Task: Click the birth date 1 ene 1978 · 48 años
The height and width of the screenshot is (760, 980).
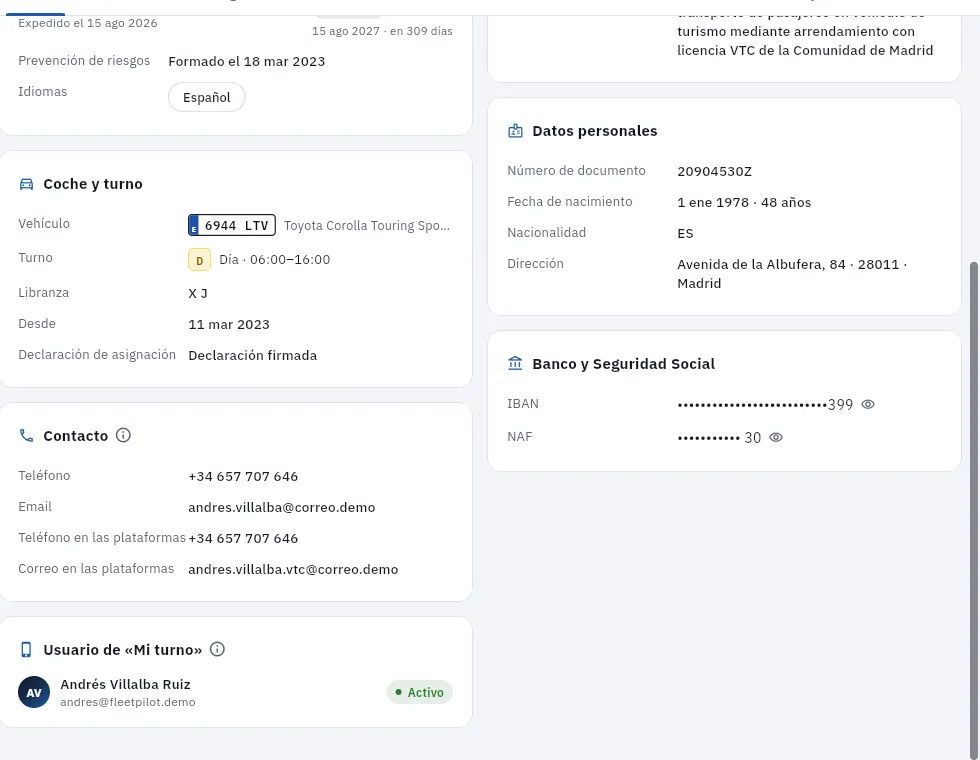Action: (x=744, y=202)
